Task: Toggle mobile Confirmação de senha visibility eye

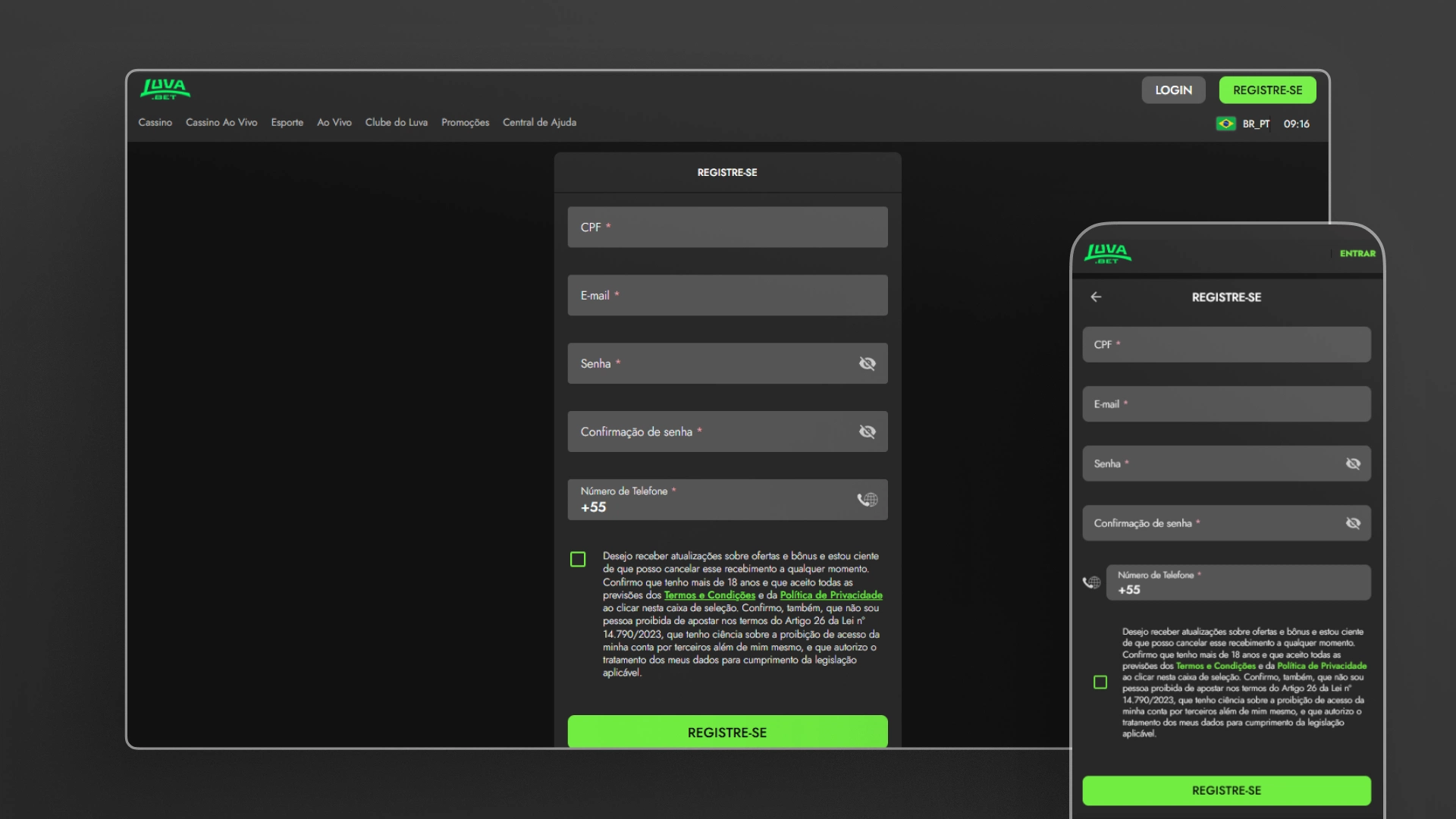Action: (x=1353, y=523)
